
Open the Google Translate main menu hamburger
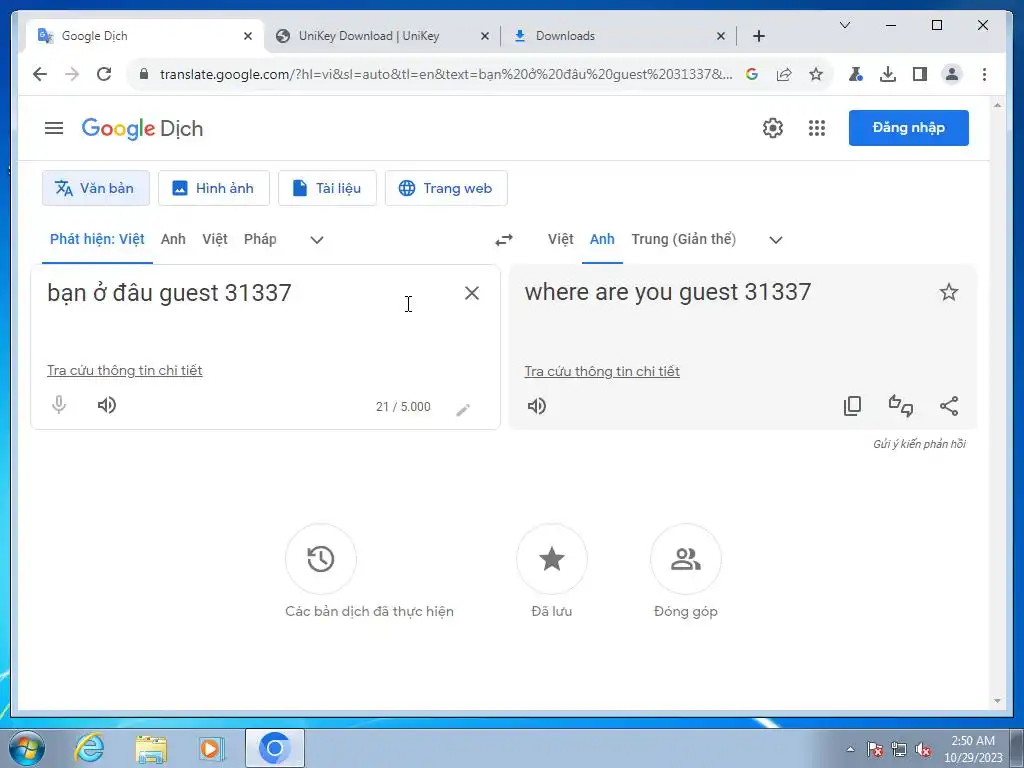(54, 128)
